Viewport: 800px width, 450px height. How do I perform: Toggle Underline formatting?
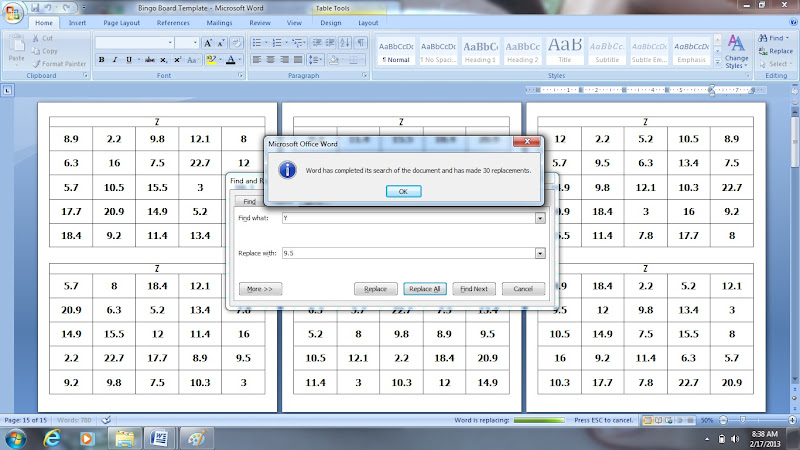(129, 60)
